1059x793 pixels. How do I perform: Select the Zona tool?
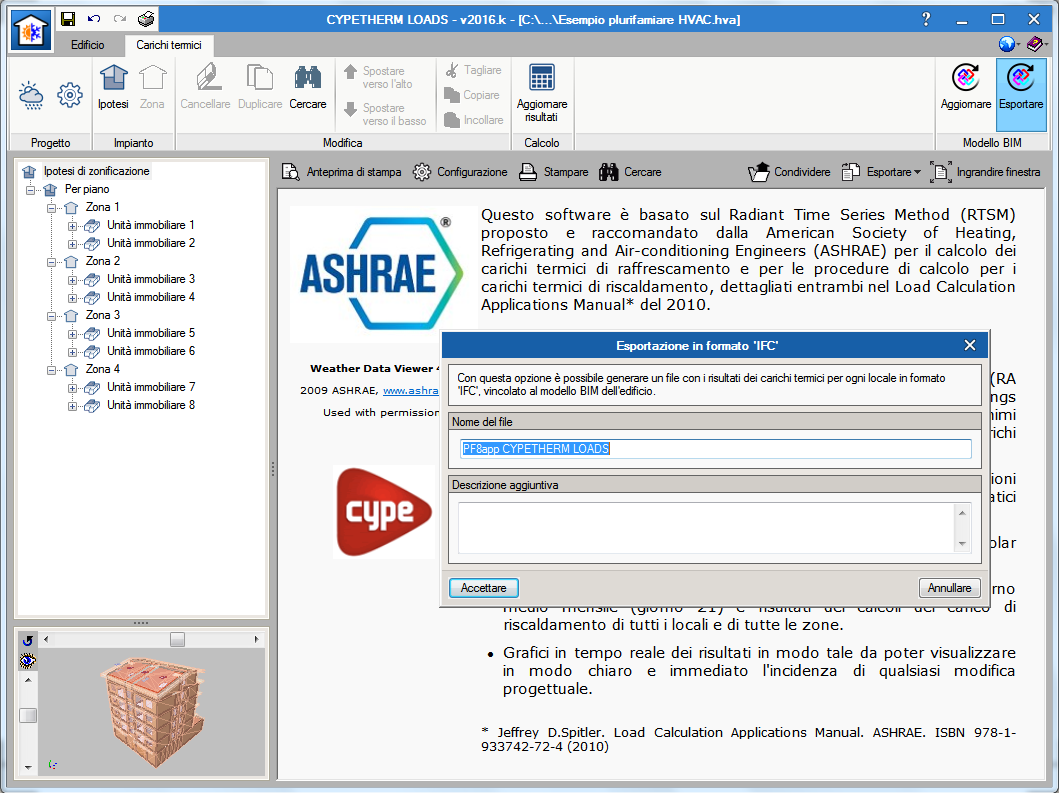pos(152,87)
